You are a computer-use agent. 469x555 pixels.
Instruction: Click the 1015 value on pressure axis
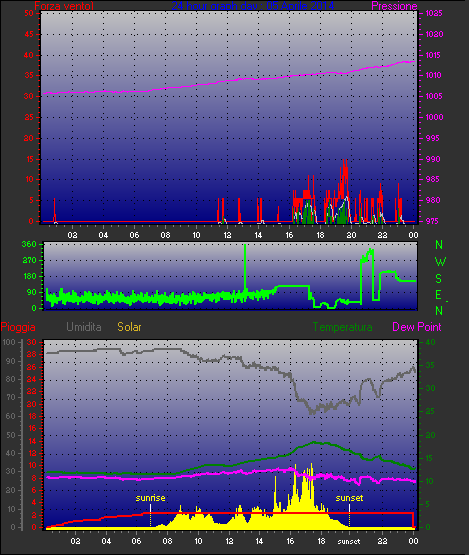(434, 55)
